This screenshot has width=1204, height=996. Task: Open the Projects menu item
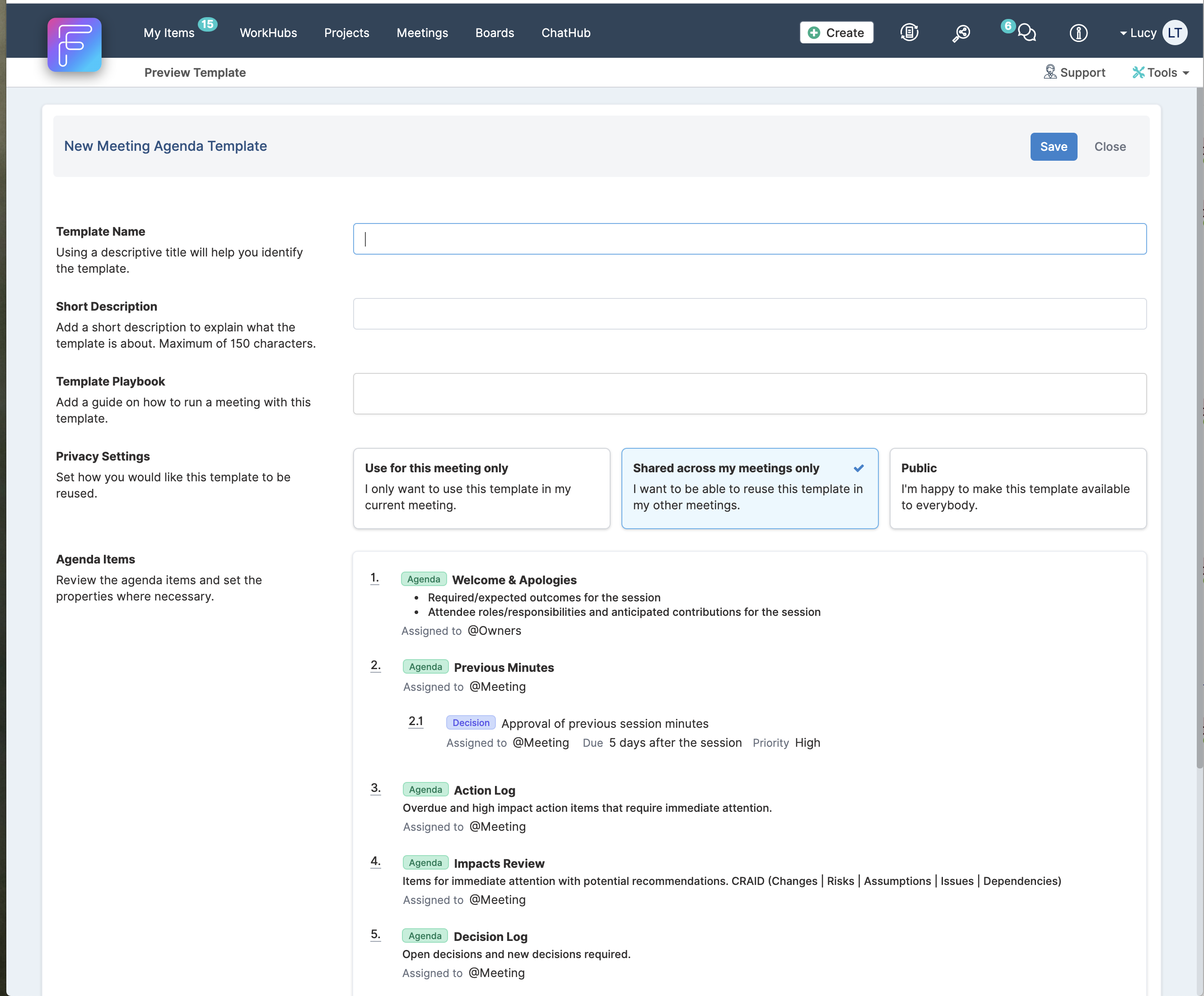[347, 33]
